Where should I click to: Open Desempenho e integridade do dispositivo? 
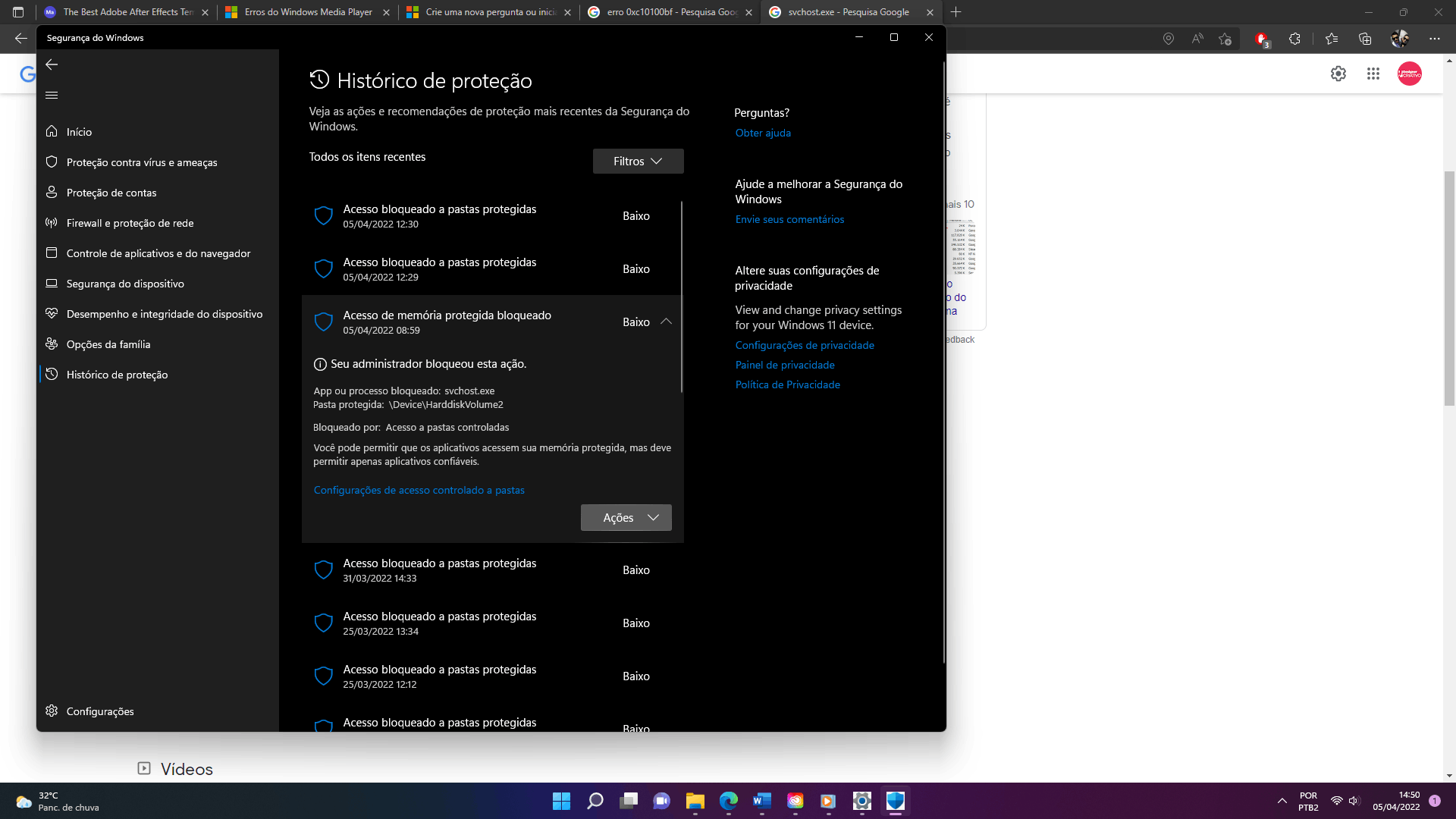point(158,314)
